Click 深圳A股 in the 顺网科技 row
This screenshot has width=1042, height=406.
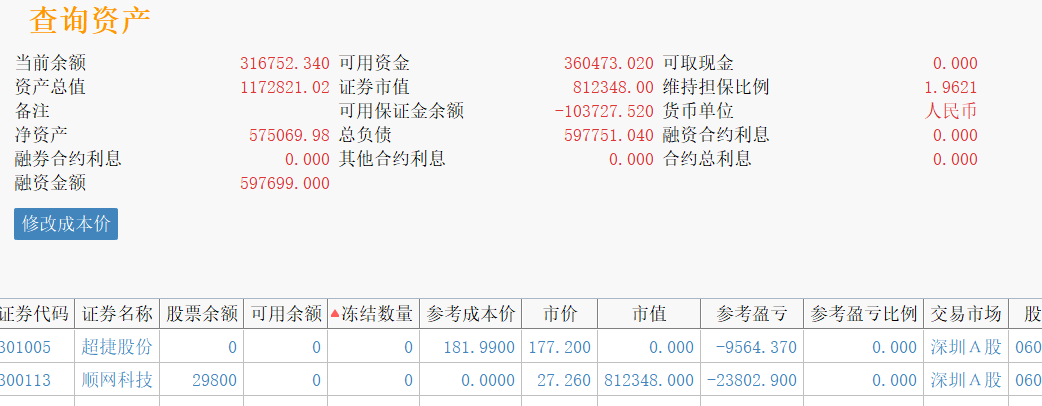966,380
